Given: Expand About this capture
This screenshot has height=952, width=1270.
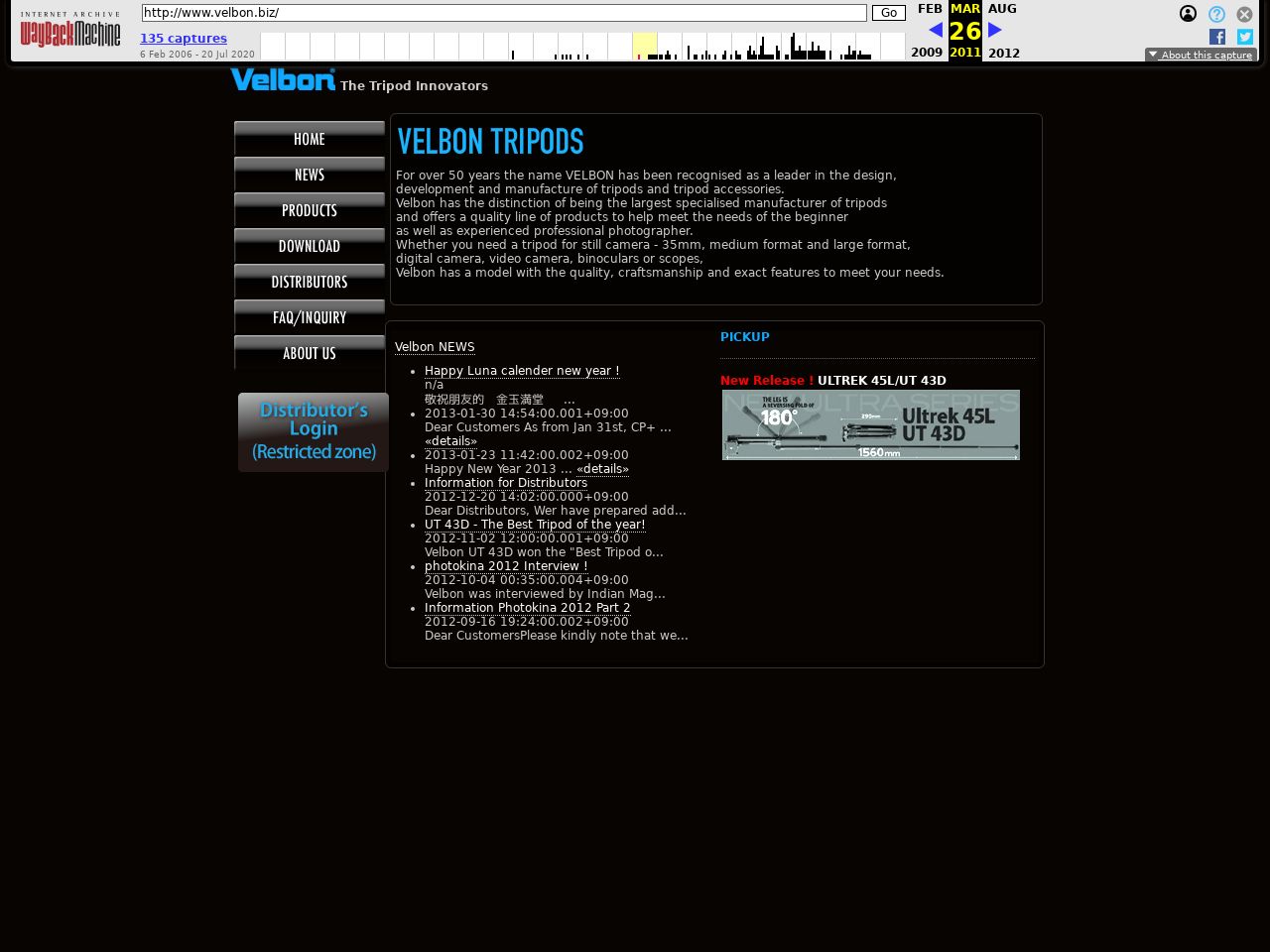Looking at the screenshot, I should (1201, 55).
